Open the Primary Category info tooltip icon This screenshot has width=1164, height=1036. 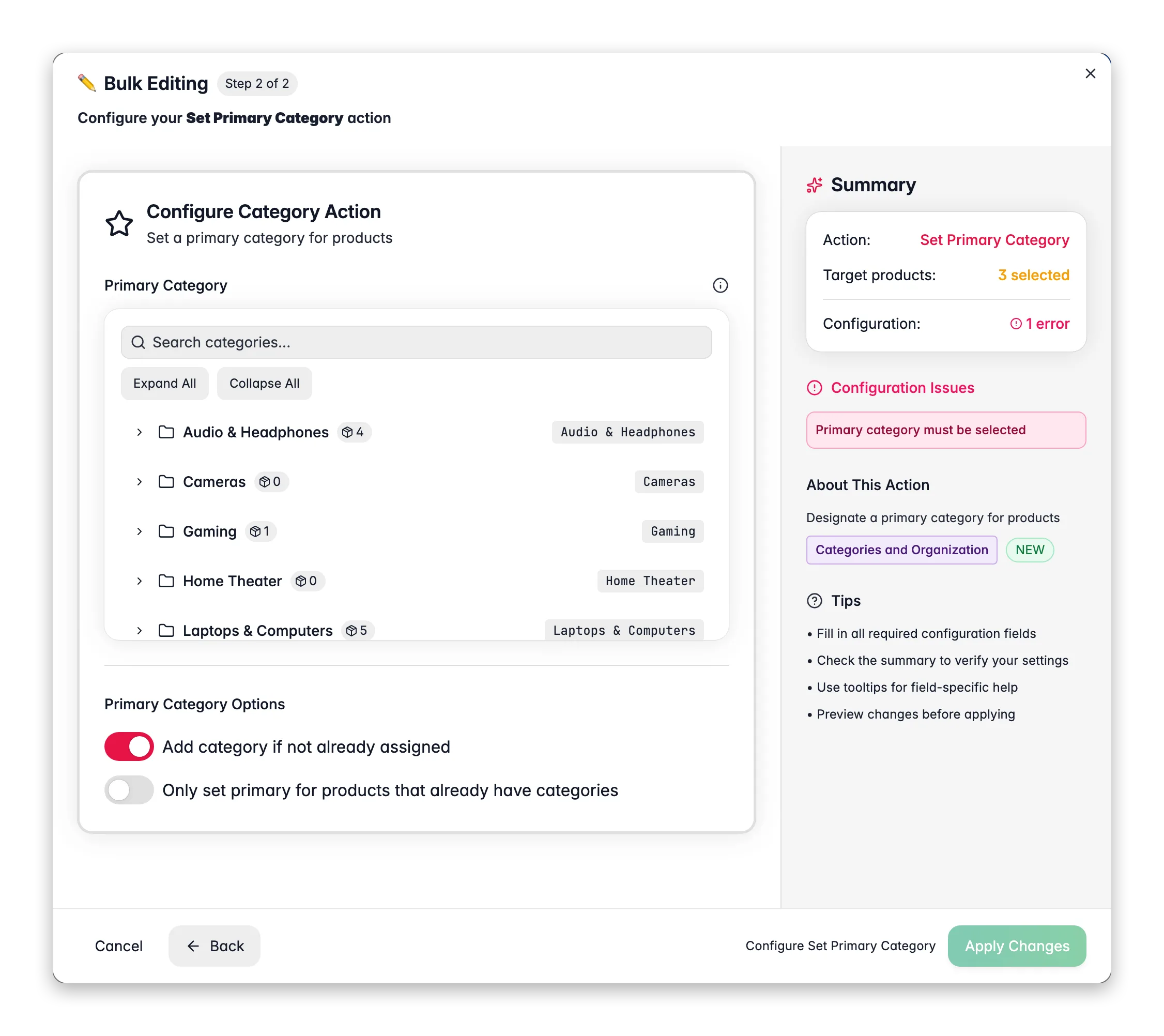[x=720, y=285]
